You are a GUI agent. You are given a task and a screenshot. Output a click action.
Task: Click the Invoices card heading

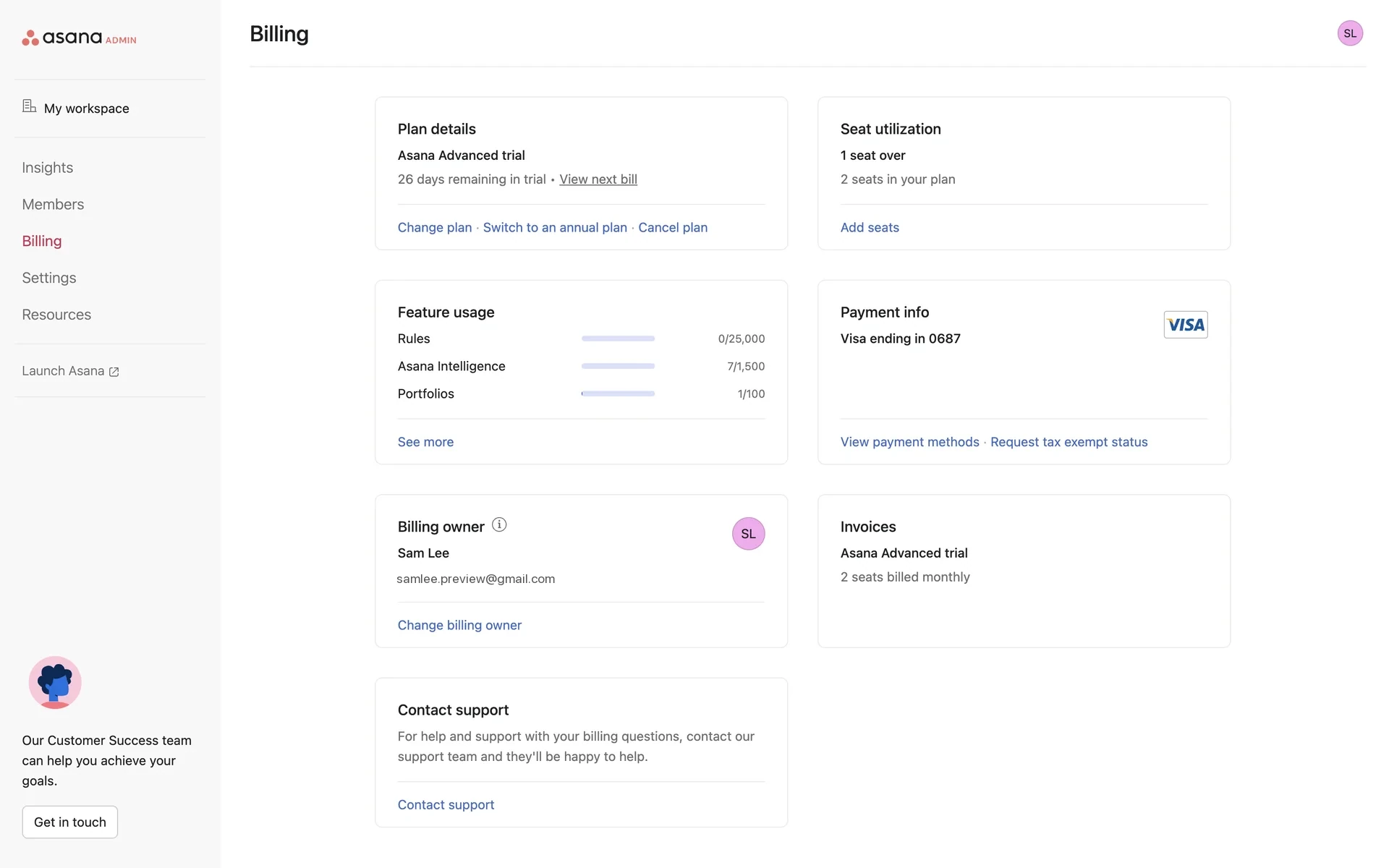[x=868, y=527]
